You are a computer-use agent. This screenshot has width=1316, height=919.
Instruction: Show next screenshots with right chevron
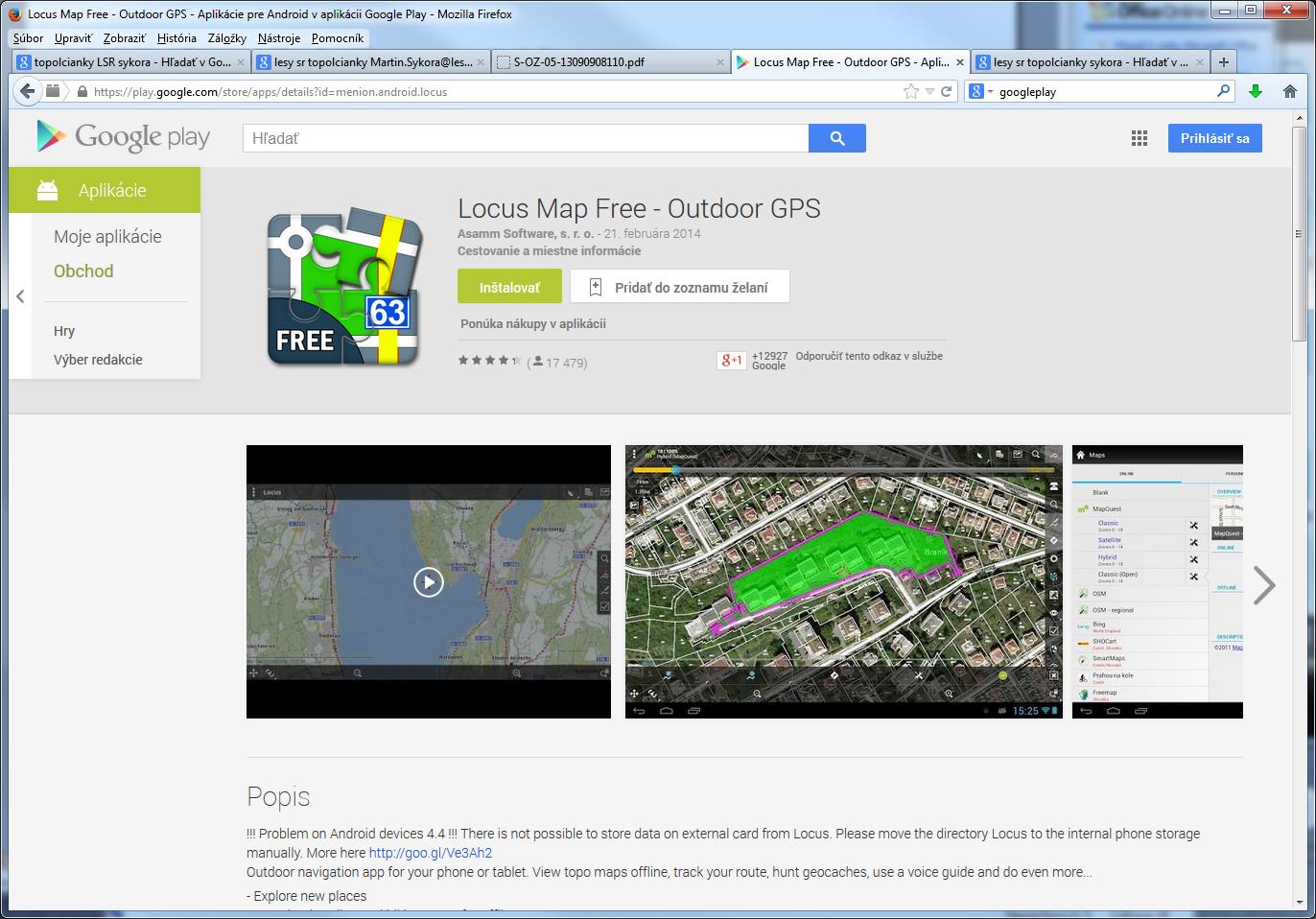[x=1264, y=585]
